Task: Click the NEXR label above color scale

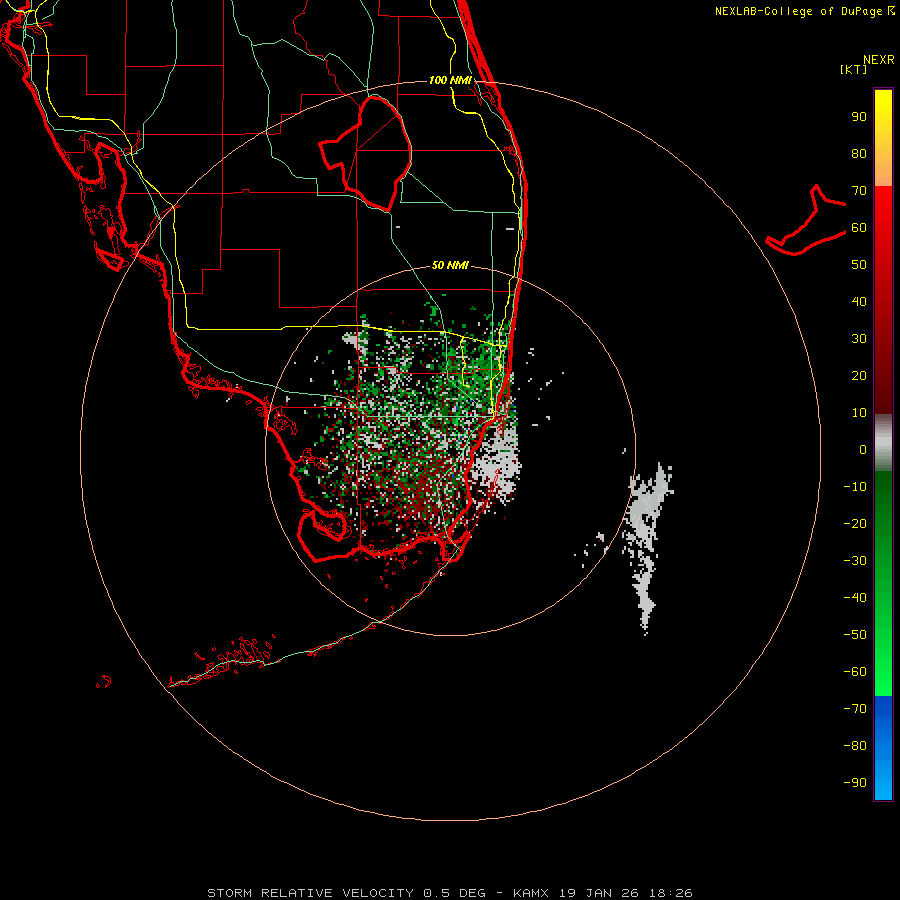Action: (879, 60)
